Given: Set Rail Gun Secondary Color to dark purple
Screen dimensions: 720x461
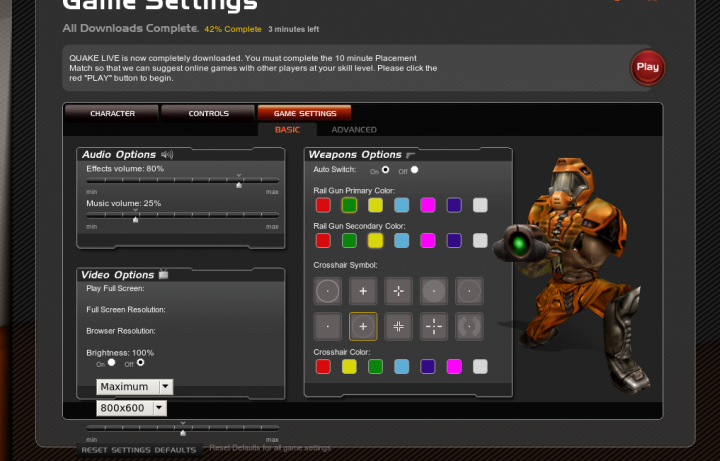Looking at the screenshot, I should (454, 241).
